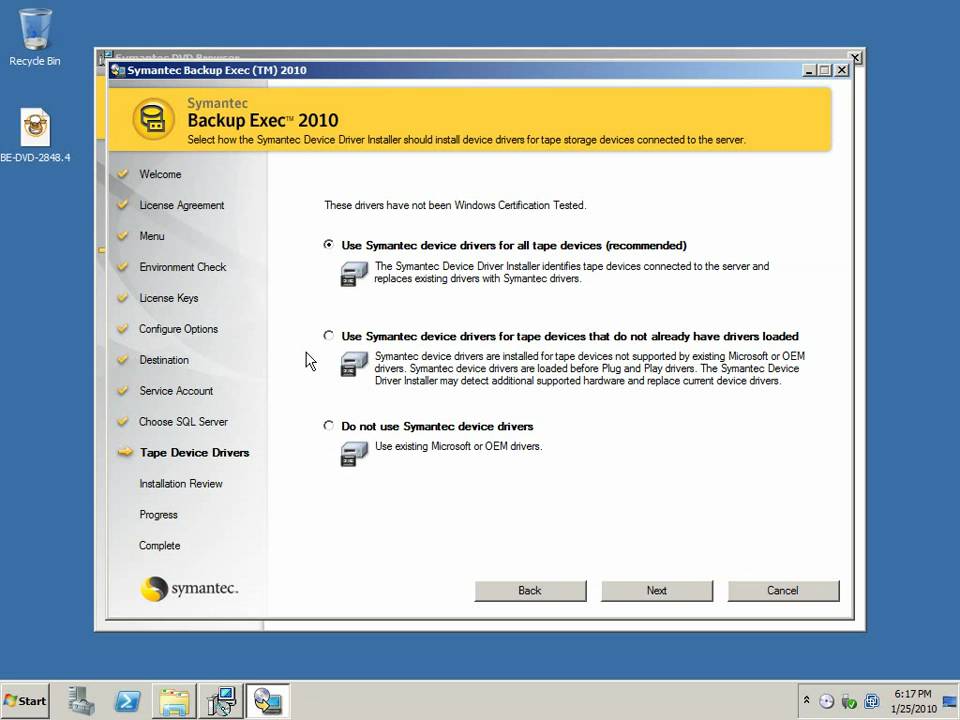Select the Menu step in sidebar

(152, 236)
